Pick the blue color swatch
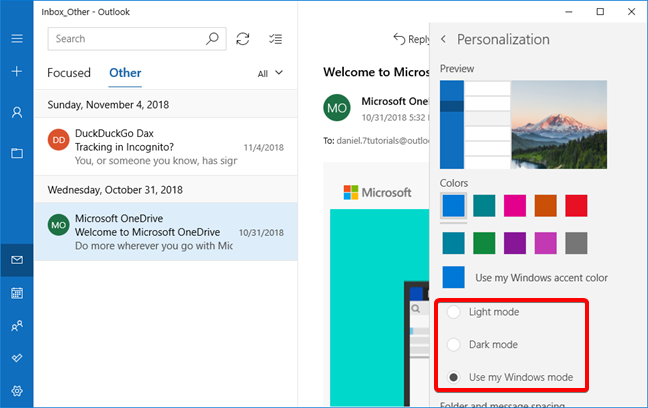The height and width of the screenshot is (408, 648). 453,205
